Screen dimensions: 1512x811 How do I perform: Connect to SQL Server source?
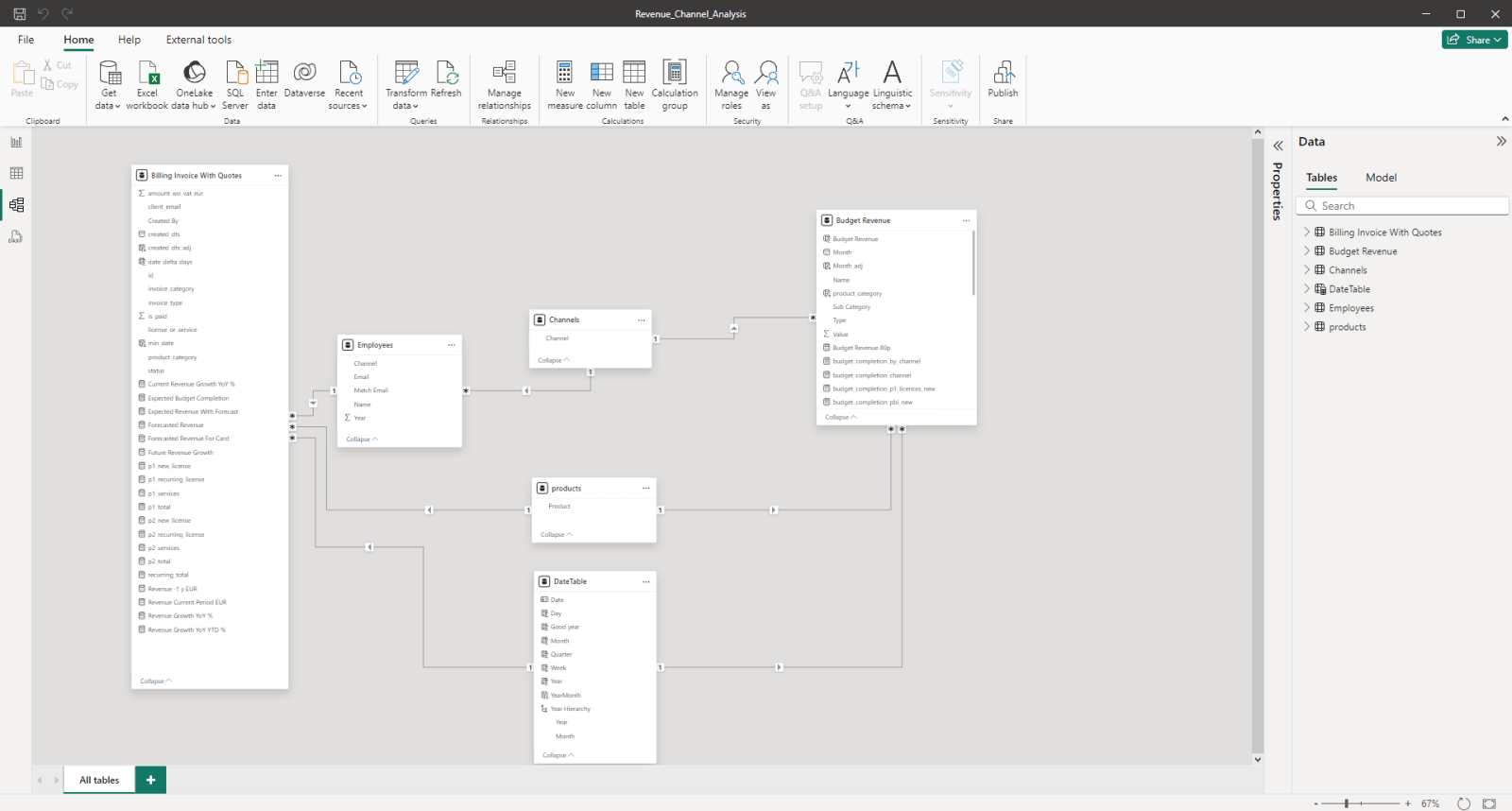[x=235, y=85]
